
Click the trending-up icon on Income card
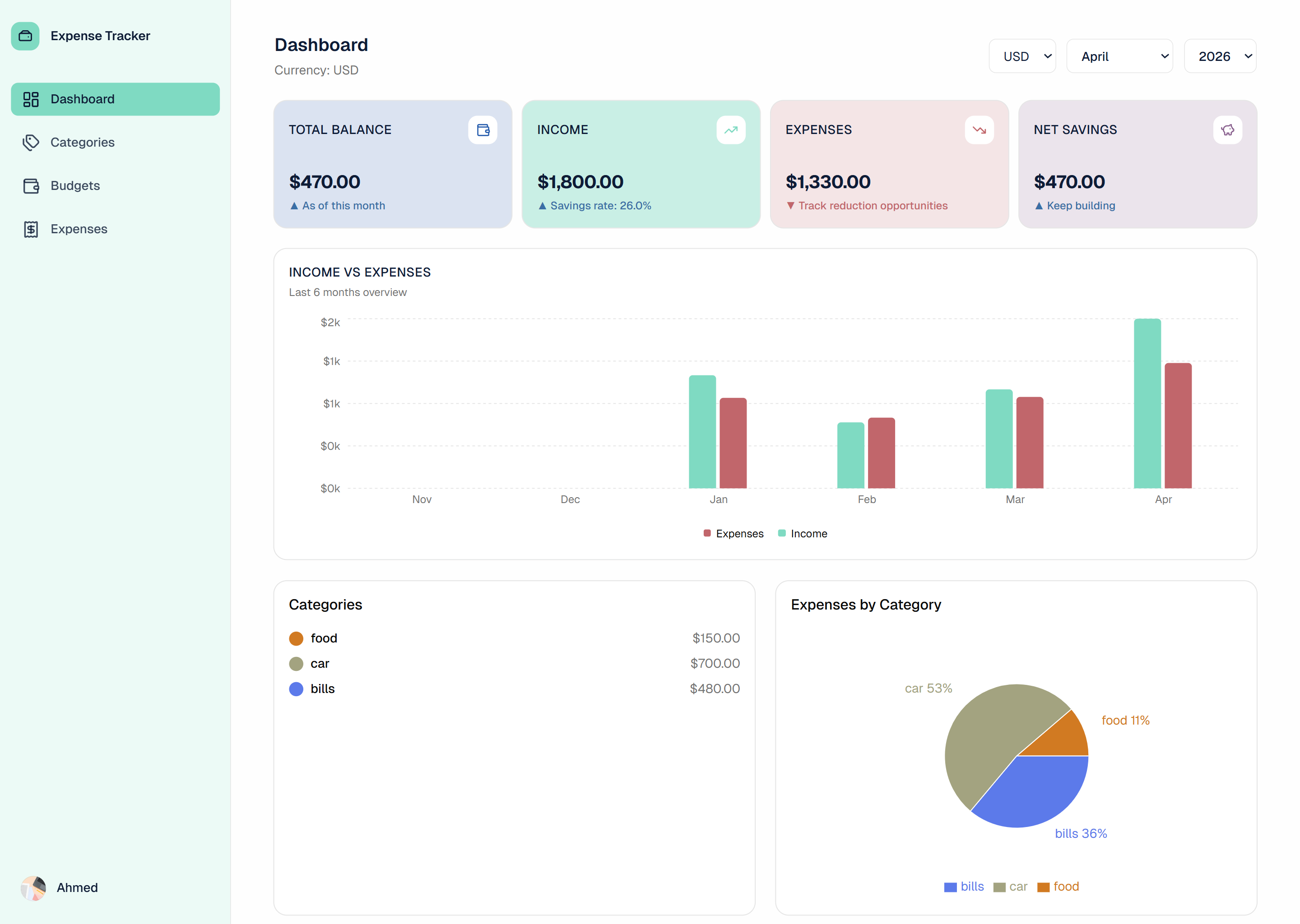tap(731, 130)
